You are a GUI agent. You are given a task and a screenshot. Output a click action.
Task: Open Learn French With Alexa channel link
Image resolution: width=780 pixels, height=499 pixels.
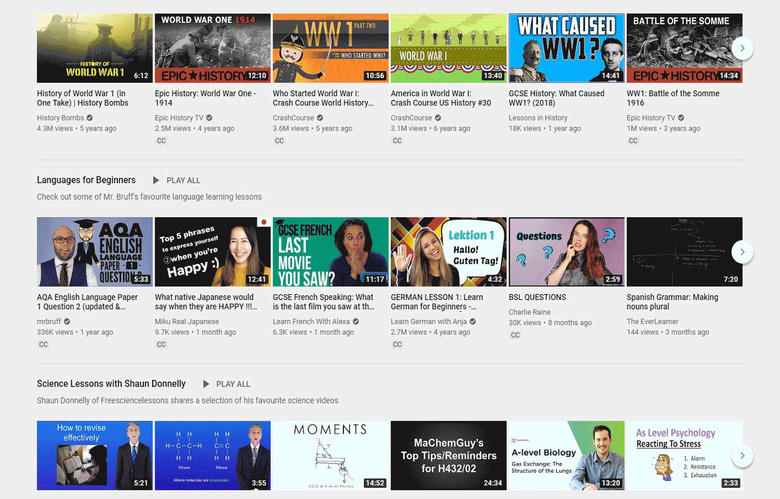(x=311, y=321)
